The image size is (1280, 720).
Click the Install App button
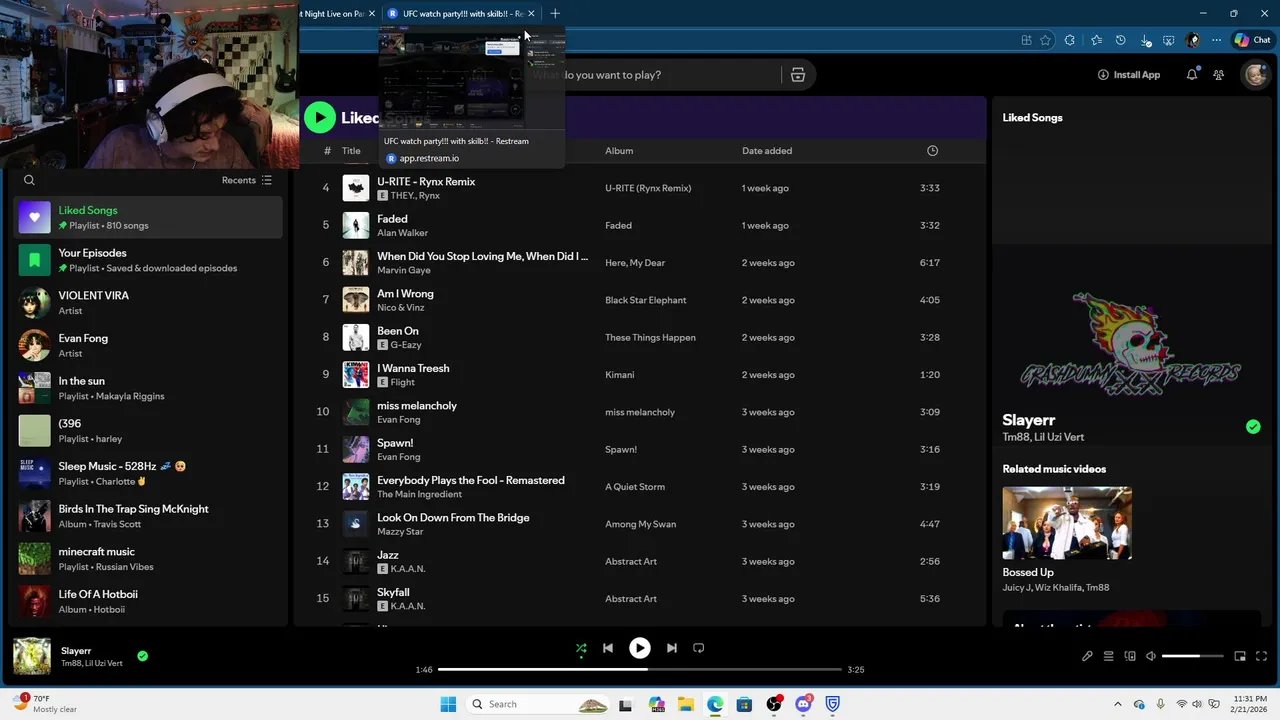click(1129, 75)
